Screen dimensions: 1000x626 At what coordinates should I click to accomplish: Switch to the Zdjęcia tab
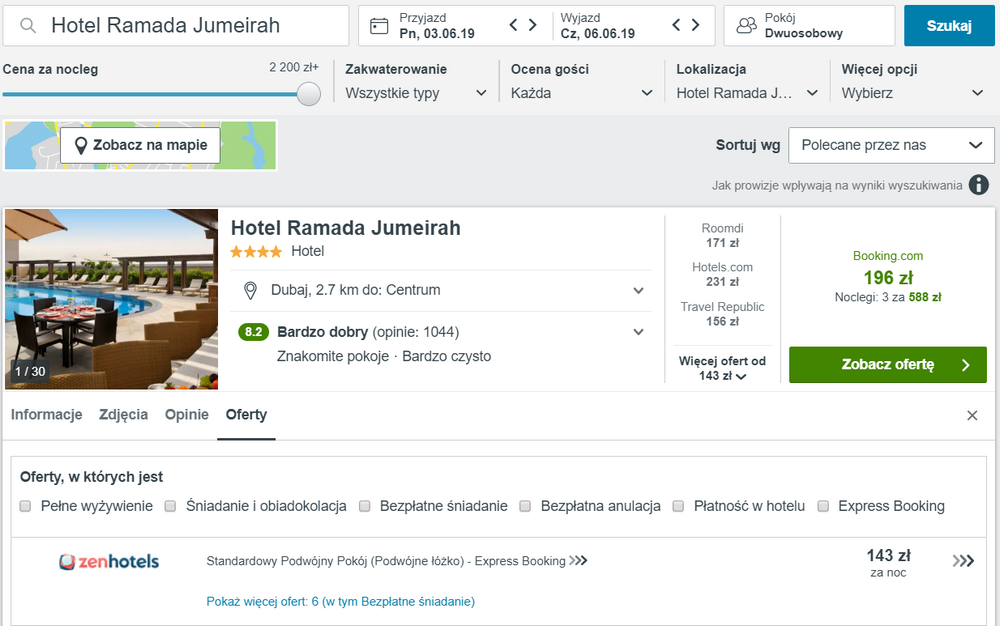123,415
